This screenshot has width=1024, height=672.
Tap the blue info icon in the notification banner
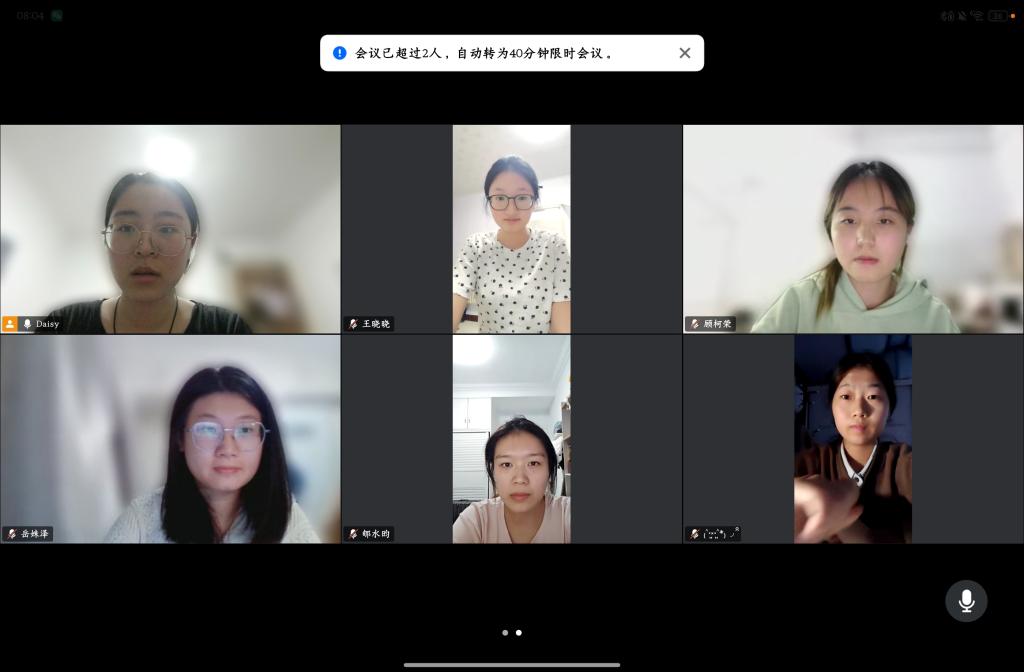[x=340, y=53]
